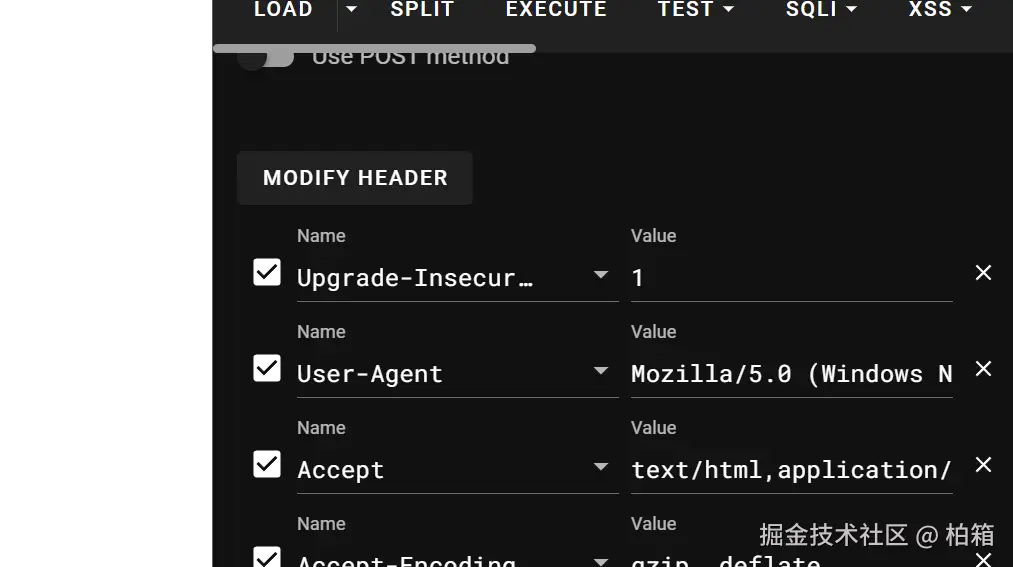1013x567 pixels.
Task: Delete the Accept-Encoding header row
Action: pos(983,559)
